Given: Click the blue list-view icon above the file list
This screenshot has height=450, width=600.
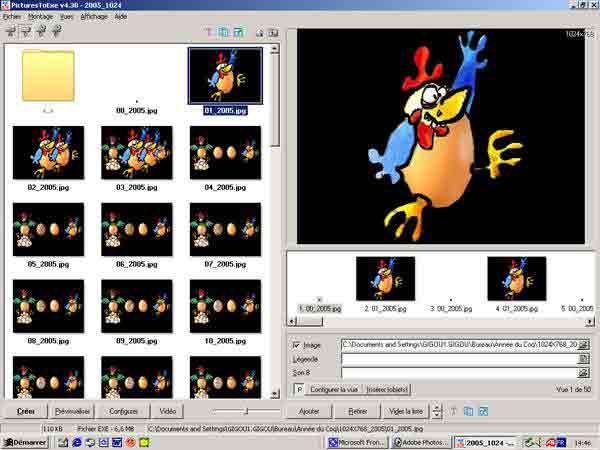Looking at the screenshot, I should tap(224, 33).
